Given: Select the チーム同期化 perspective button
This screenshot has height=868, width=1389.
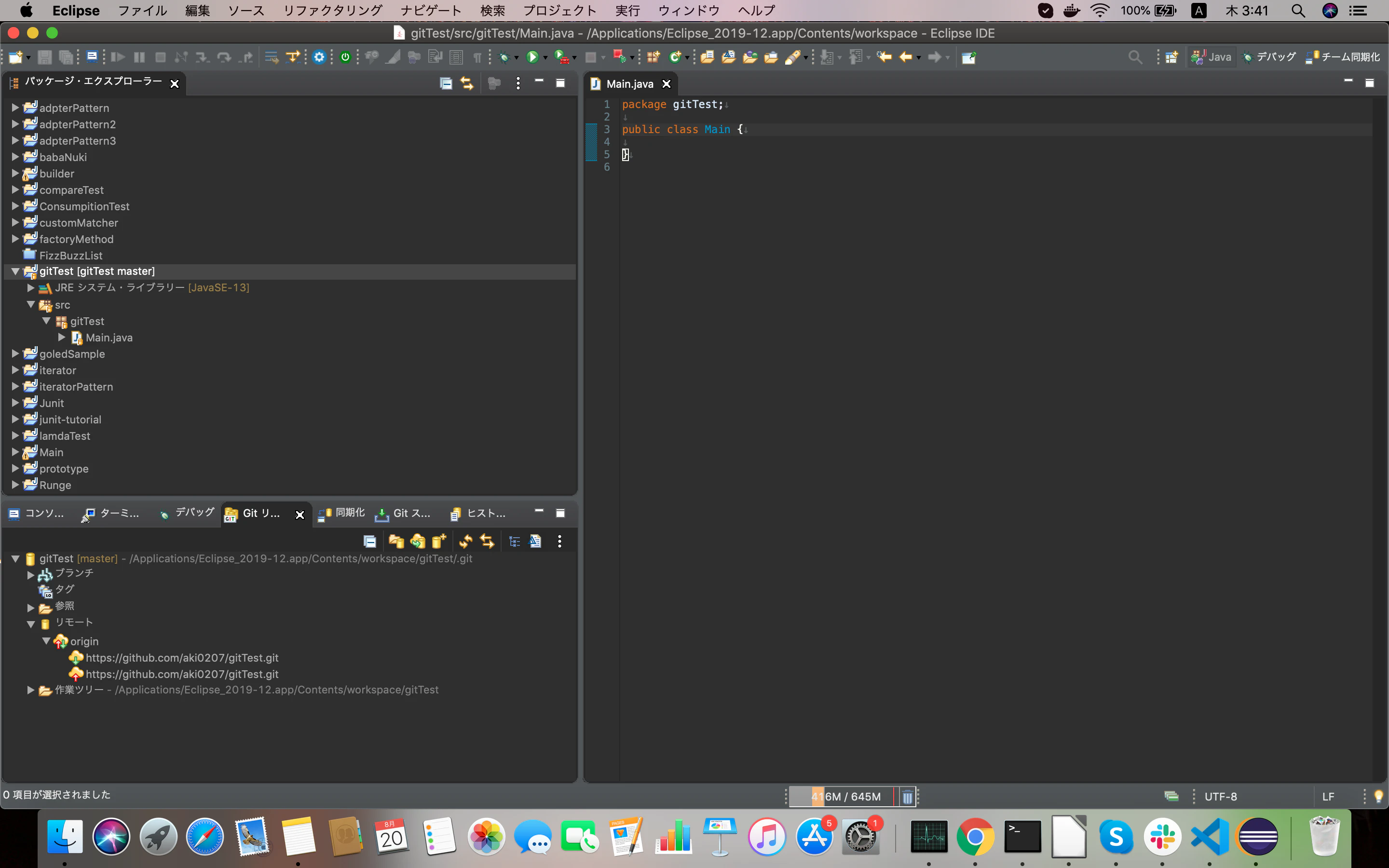Looking at the screenshot, I should click(x=1343, y=57).
